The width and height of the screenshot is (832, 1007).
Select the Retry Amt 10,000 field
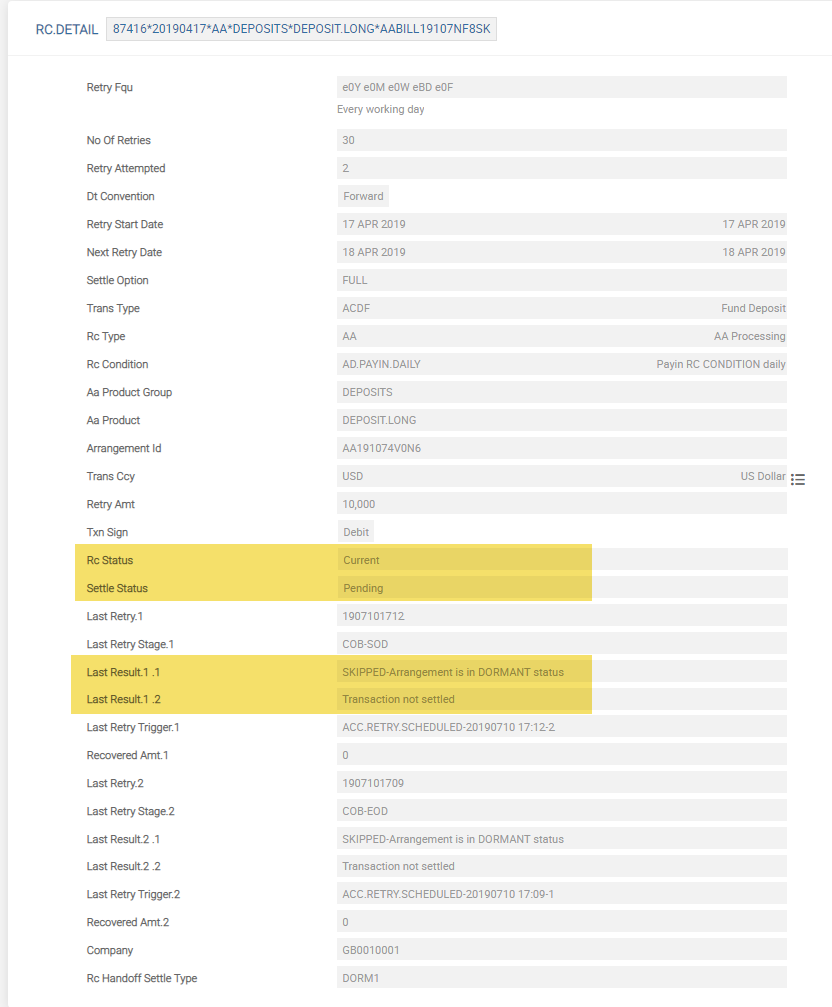tap(561, 504)
